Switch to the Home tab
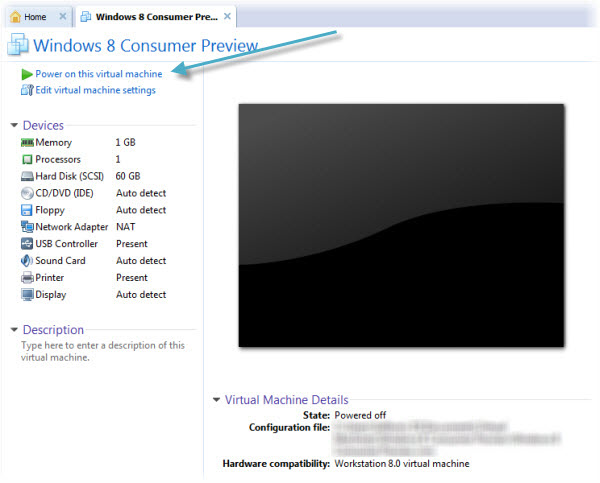 click(x=35, y=17)
